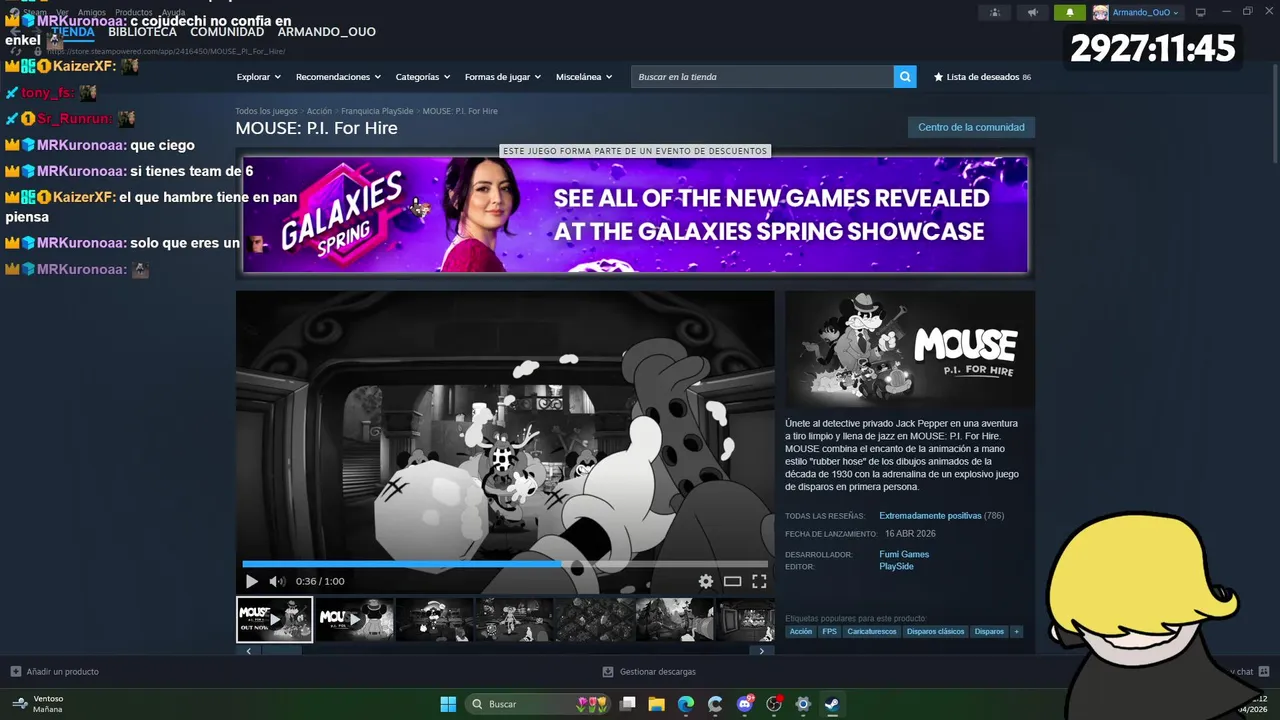Open the announcements megaphone icon
Viewport: 1280px width, 720px height.
tap(1032, 12)
